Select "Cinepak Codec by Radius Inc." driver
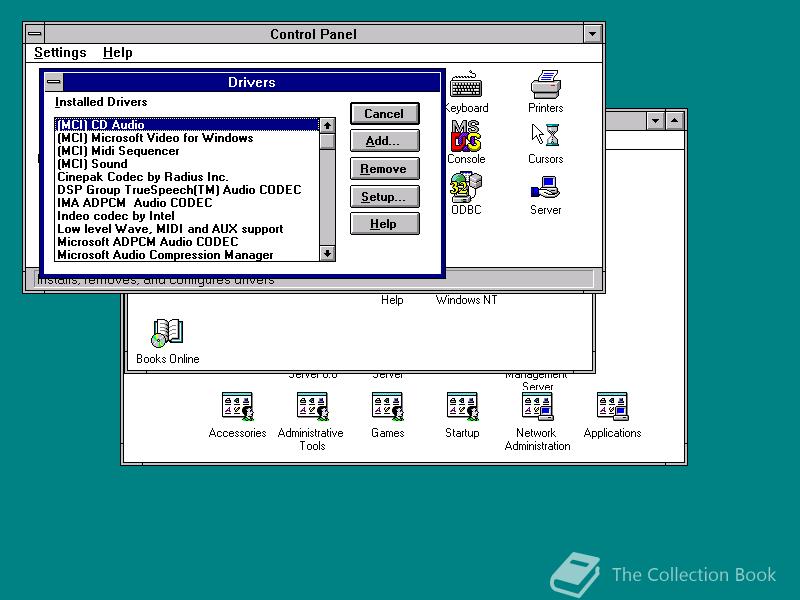This screenshot has width=800, height=600. (187, 177)
